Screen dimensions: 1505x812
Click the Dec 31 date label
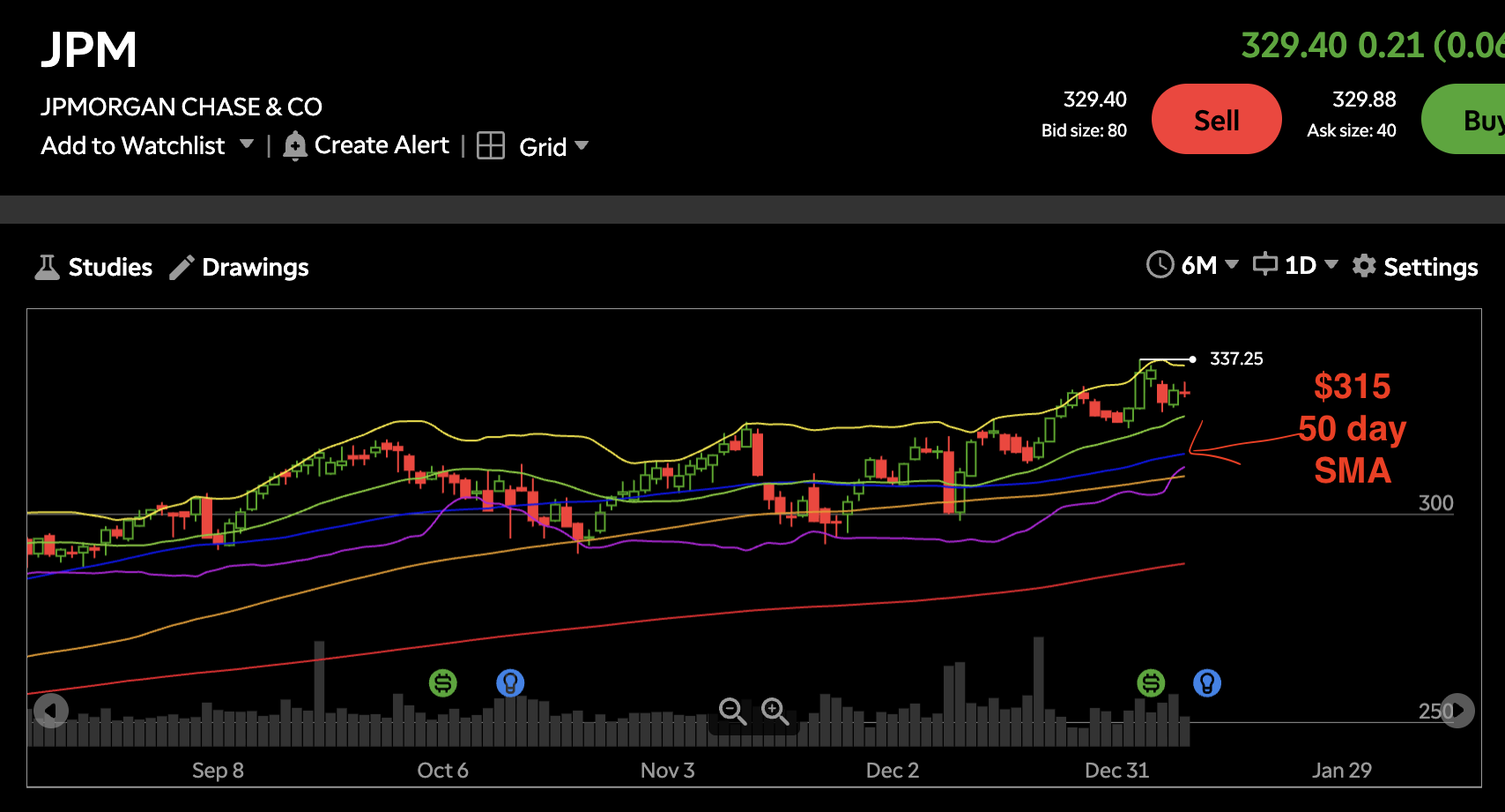pos(1117,771)
